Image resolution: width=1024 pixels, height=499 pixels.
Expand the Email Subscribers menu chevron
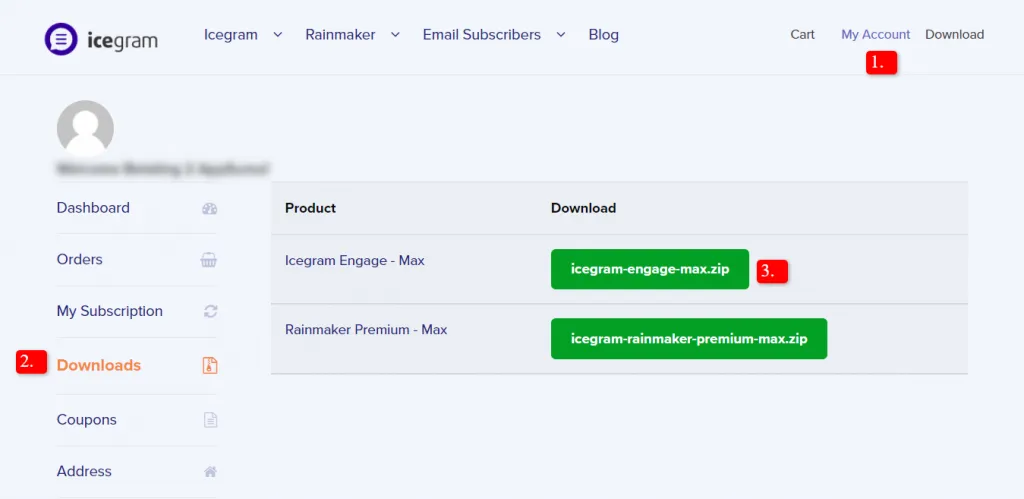pyautogui.click(x=560, y=35)
